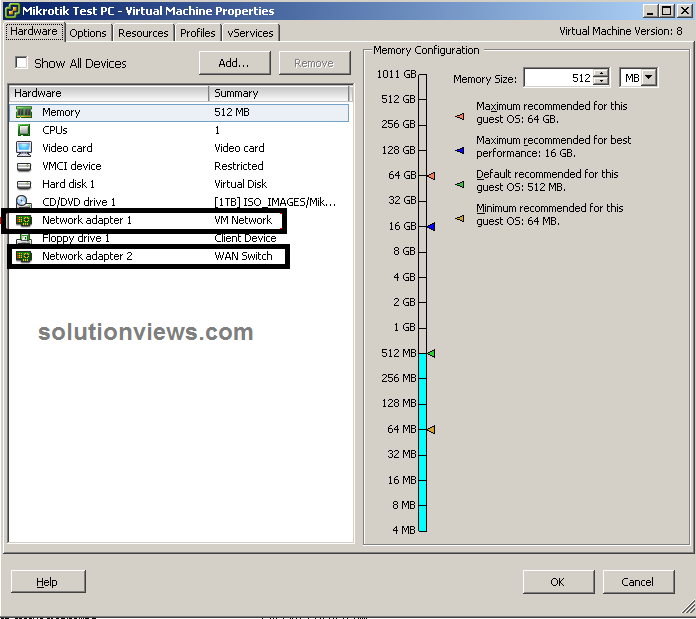Open the memory unit MB dropdown
The width and height of the screenshot is (696, 619).
coord(649,78)
